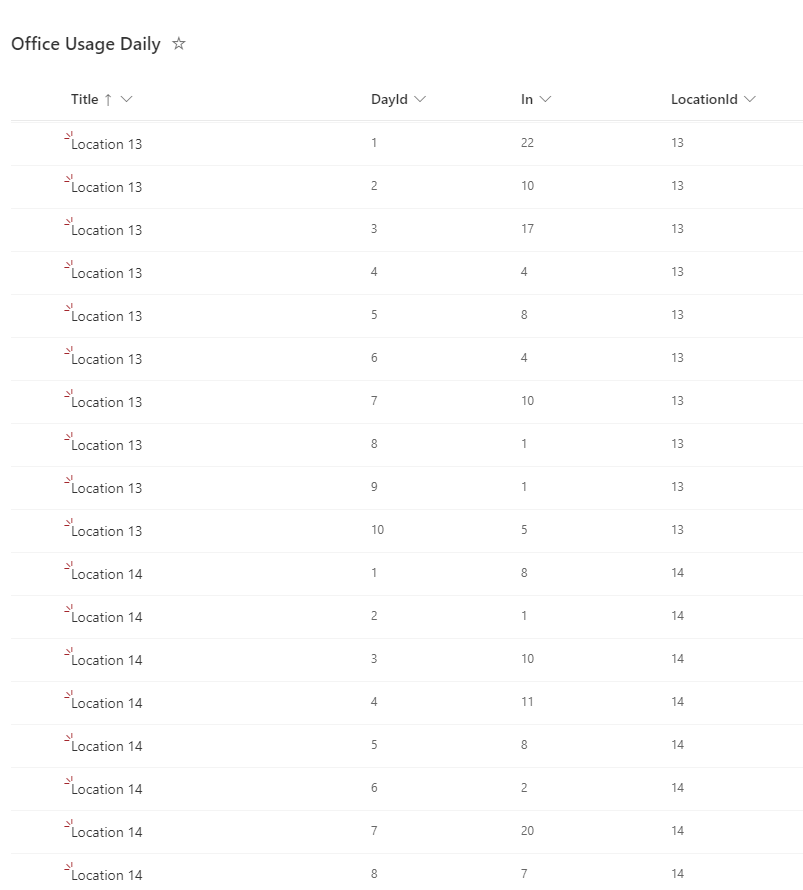Click the new-item marker on Location 14 DayId 1 row

[x=68, y=566]
